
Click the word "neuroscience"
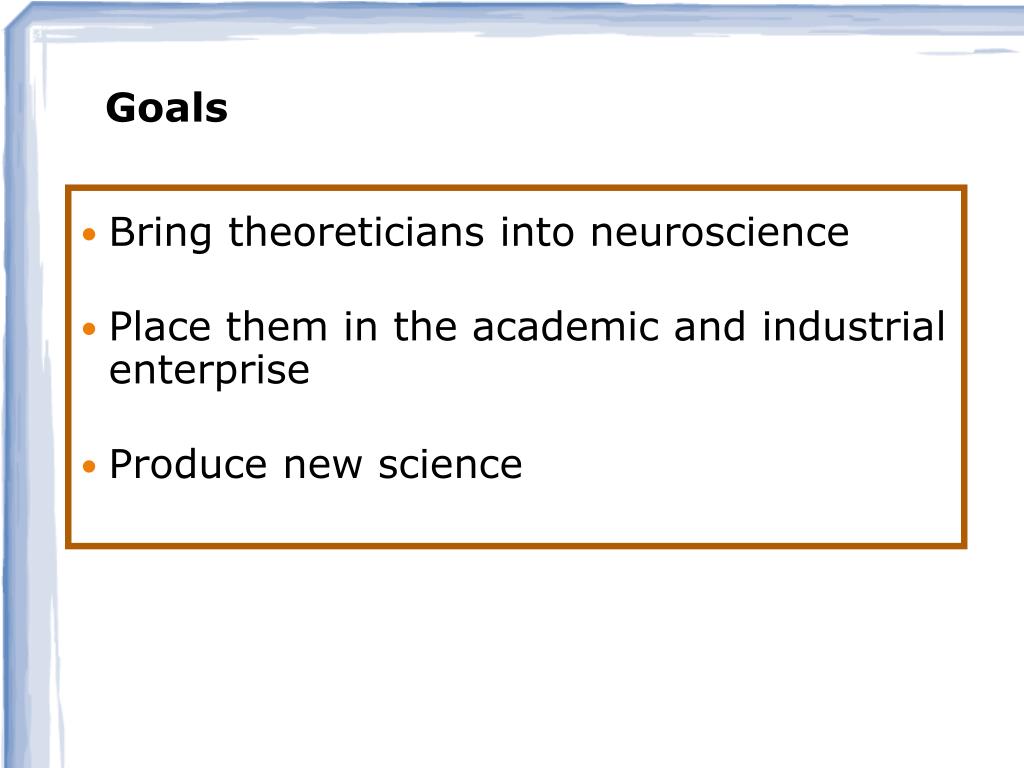coord(720,232)
